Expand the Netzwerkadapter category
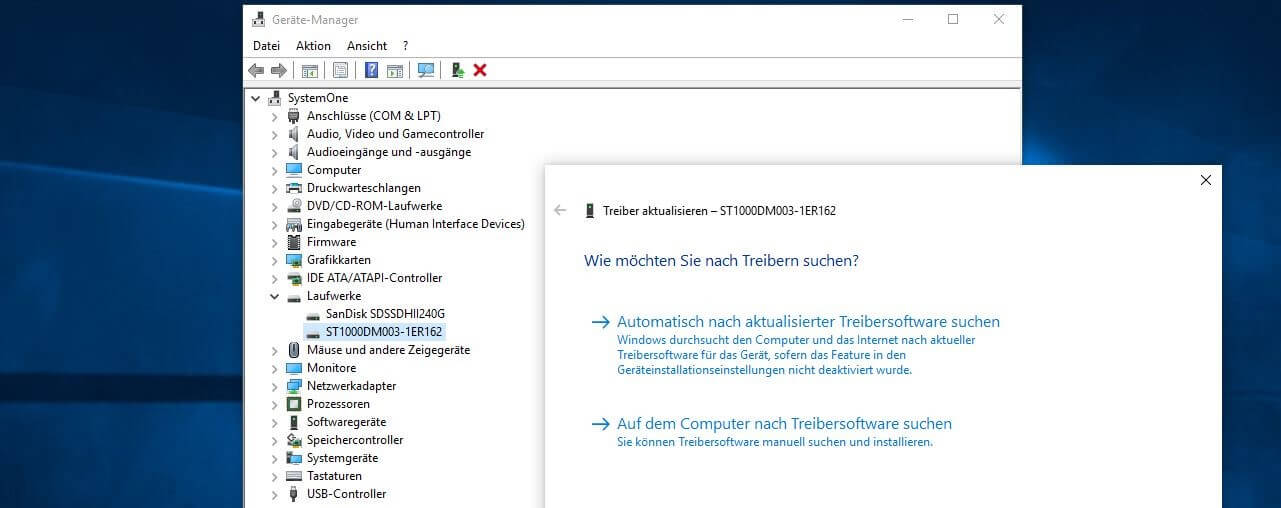Screen dimensions: 1281x508 coord(275,386)
